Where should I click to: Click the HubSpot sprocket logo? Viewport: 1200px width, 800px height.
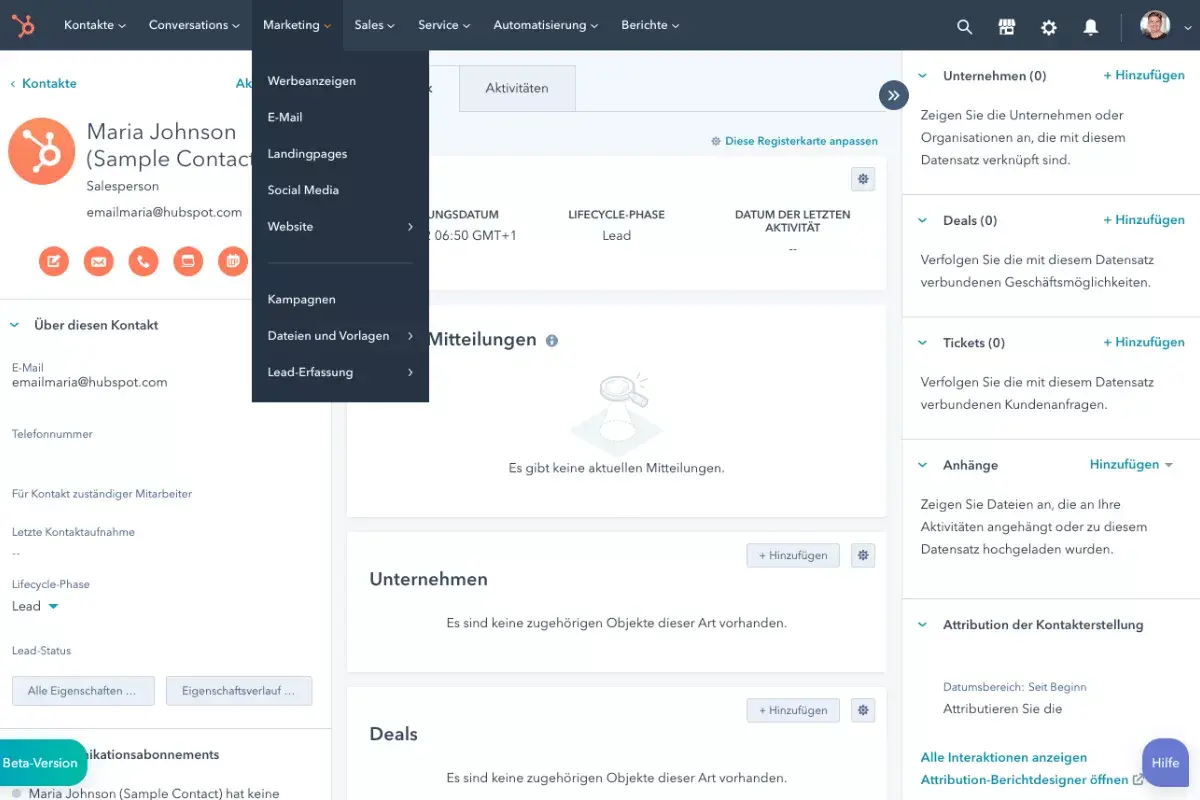[x=24, y=26]
